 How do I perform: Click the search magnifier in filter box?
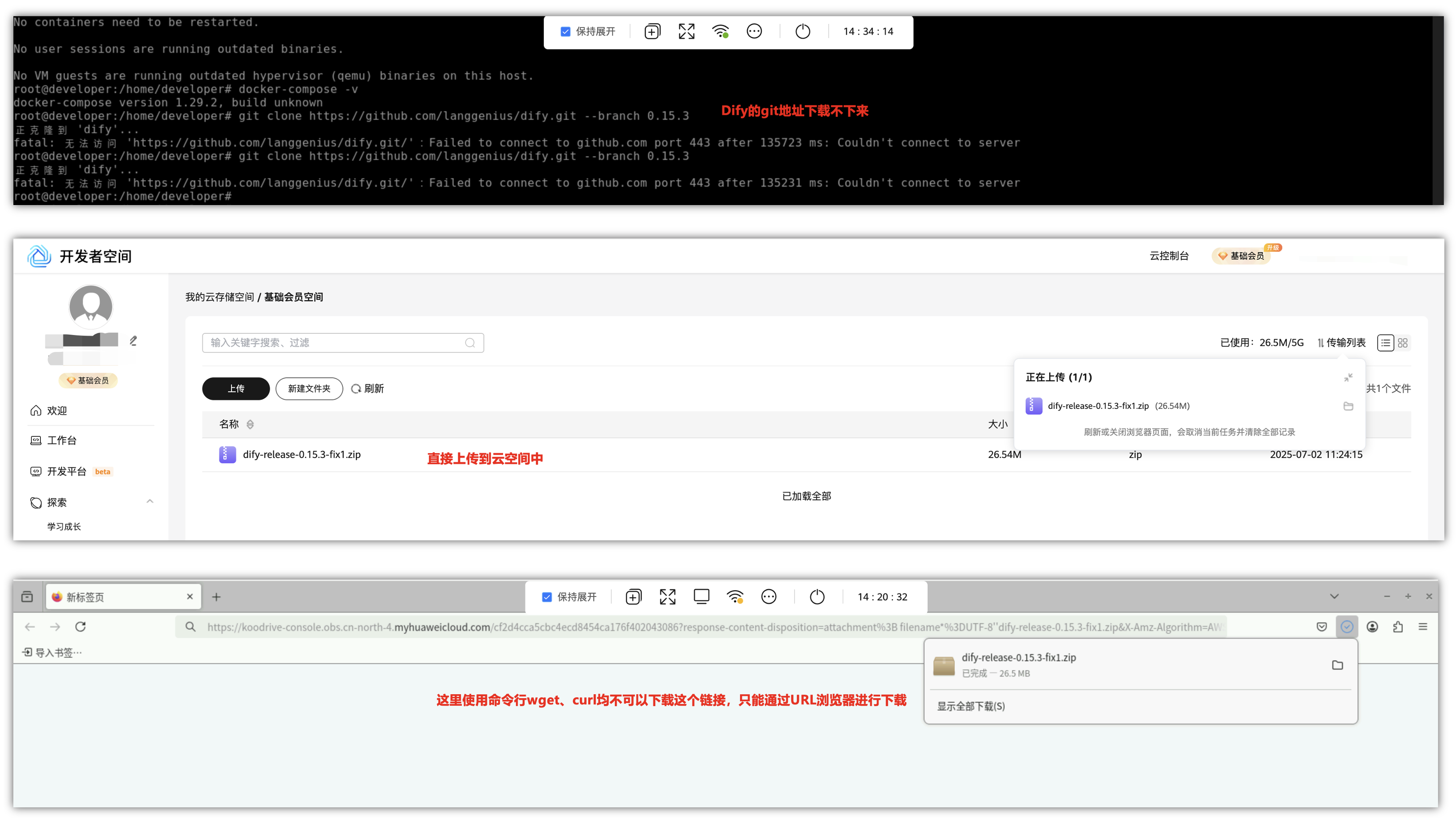click(470, 343)
